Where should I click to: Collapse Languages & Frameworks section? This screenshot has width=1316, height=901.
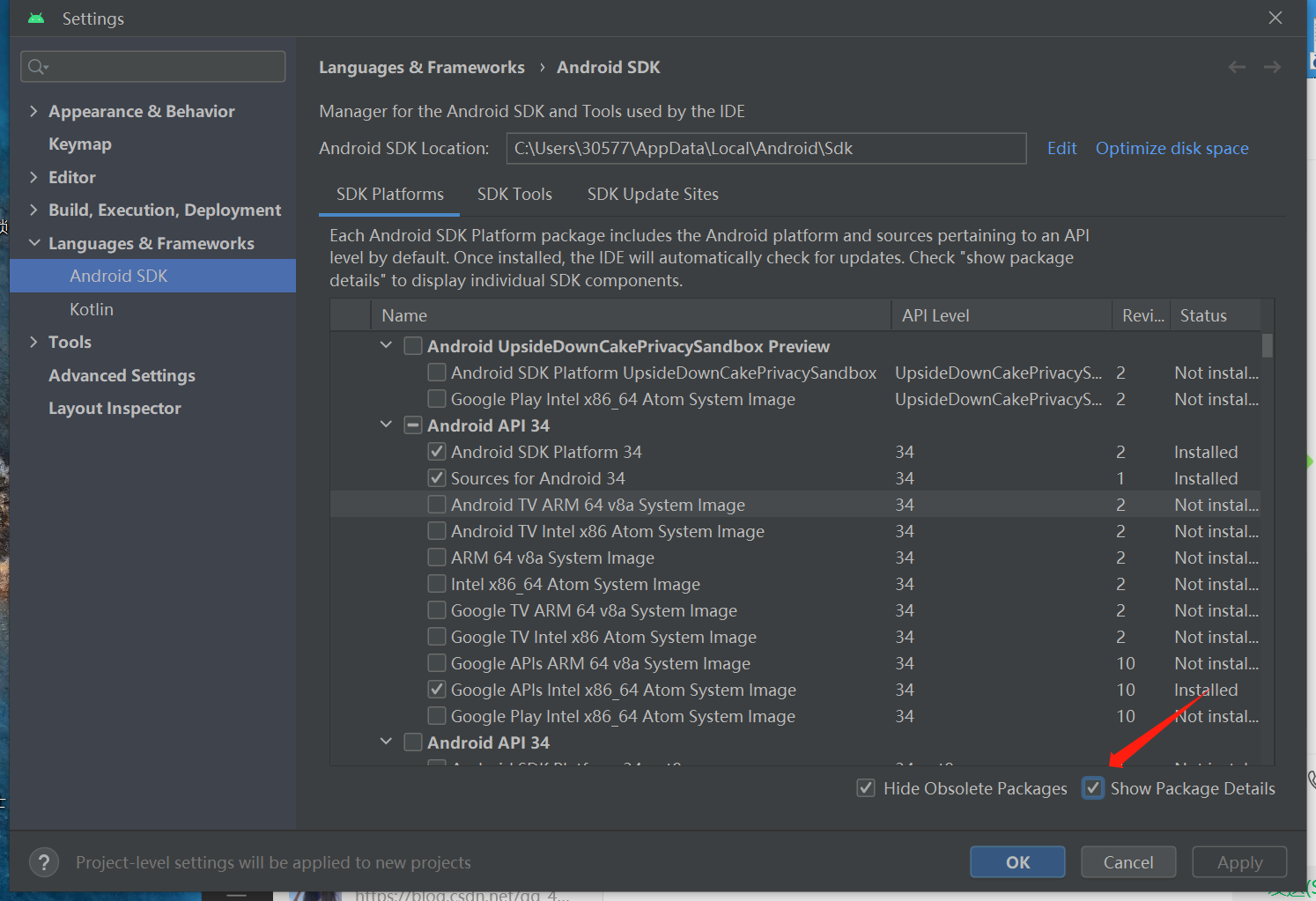[x=34, y=243]
